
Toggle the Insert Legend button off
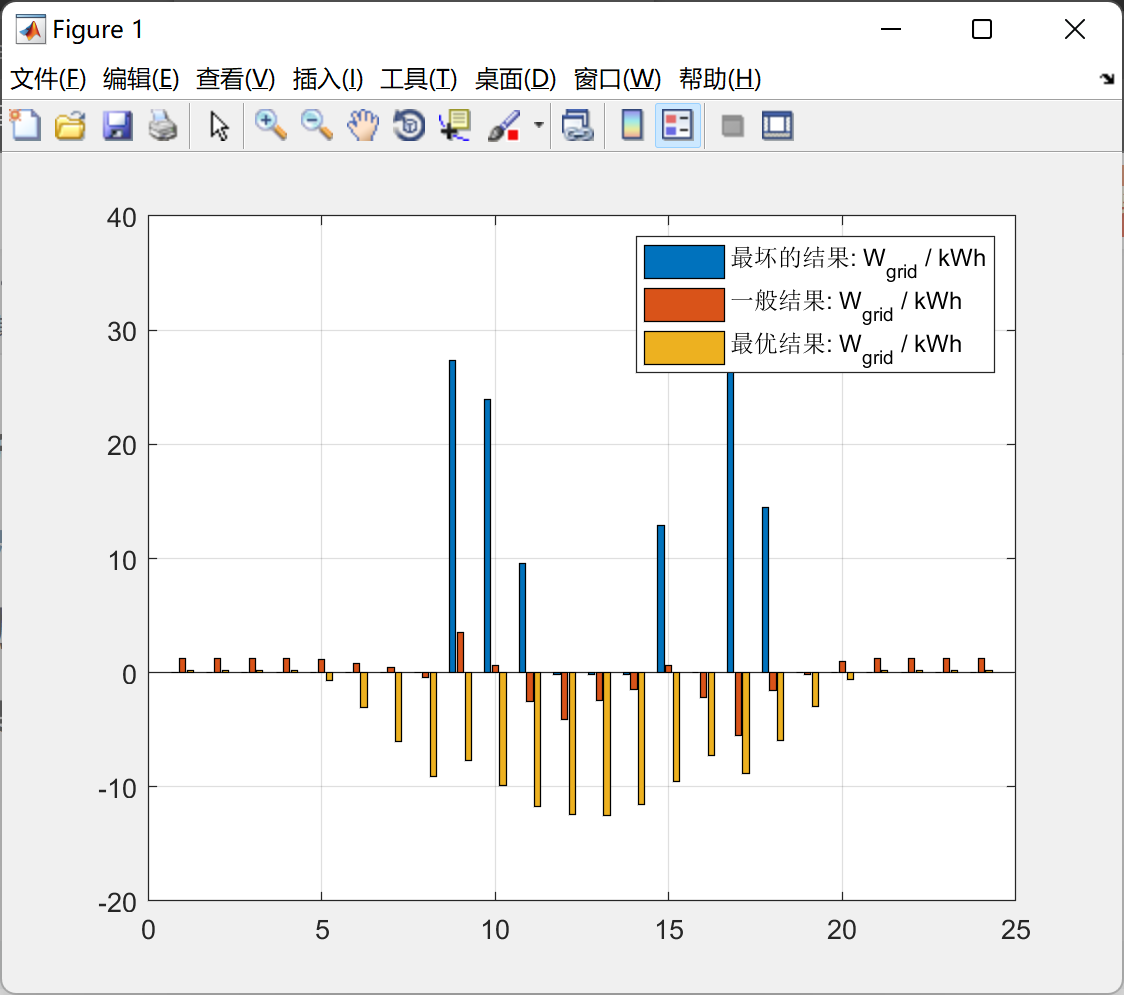678,126
